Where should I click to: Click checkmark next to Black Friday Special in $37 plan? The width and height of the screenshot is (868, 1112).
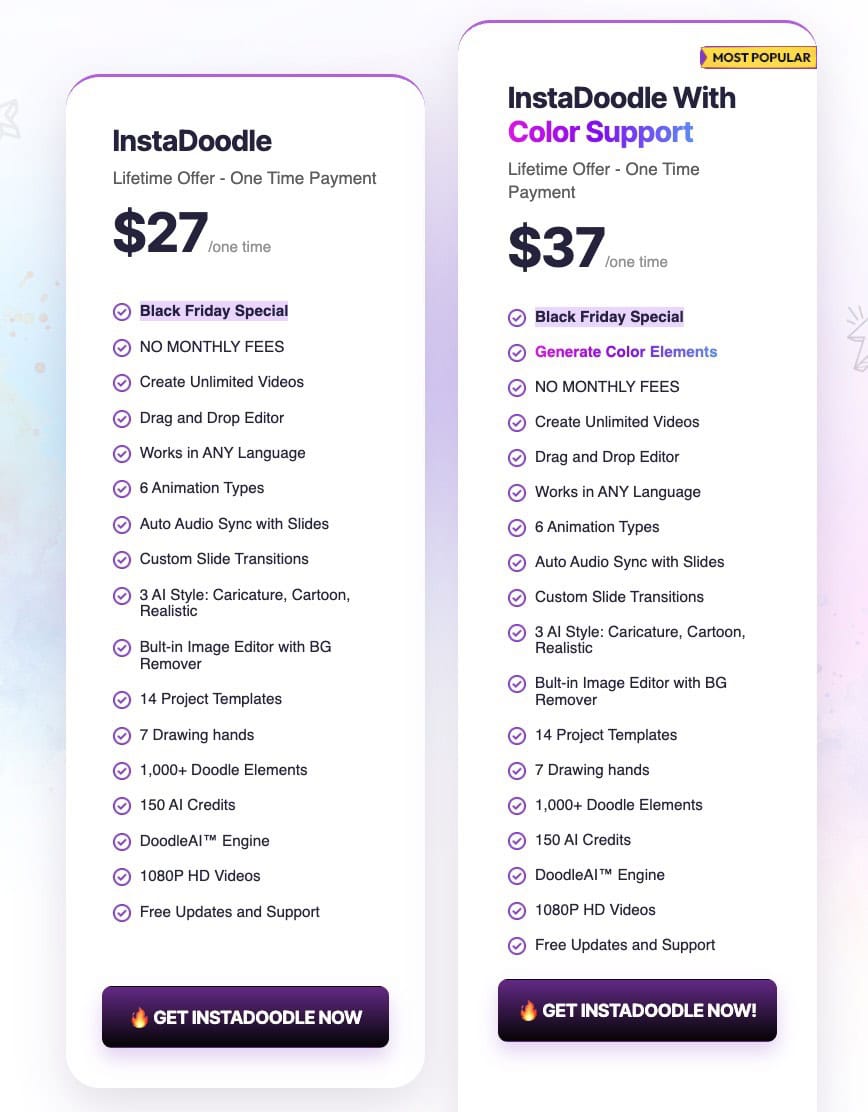click(x=517, y=318)
